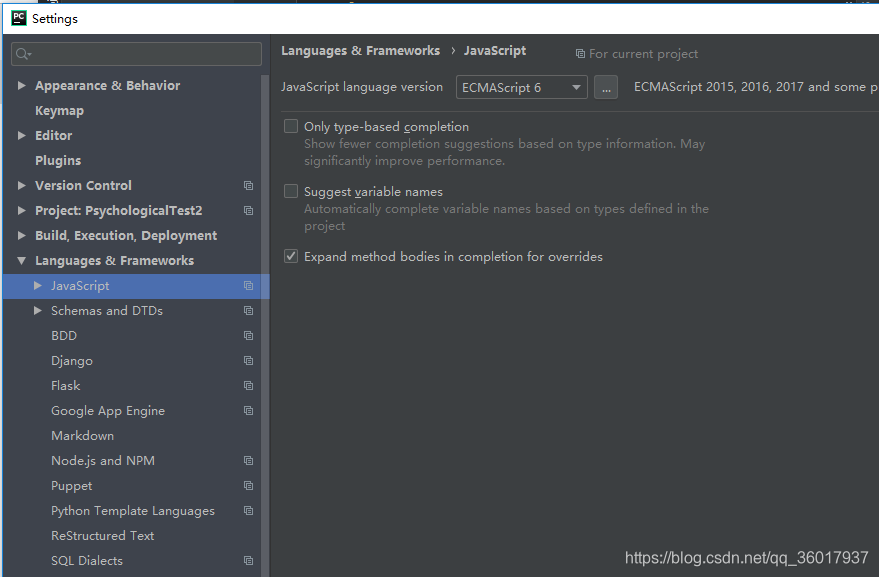The width and height of the screenshot is (879, 577).
Task: Click Schemas and DTDs entry
Action: click(107, 311)
